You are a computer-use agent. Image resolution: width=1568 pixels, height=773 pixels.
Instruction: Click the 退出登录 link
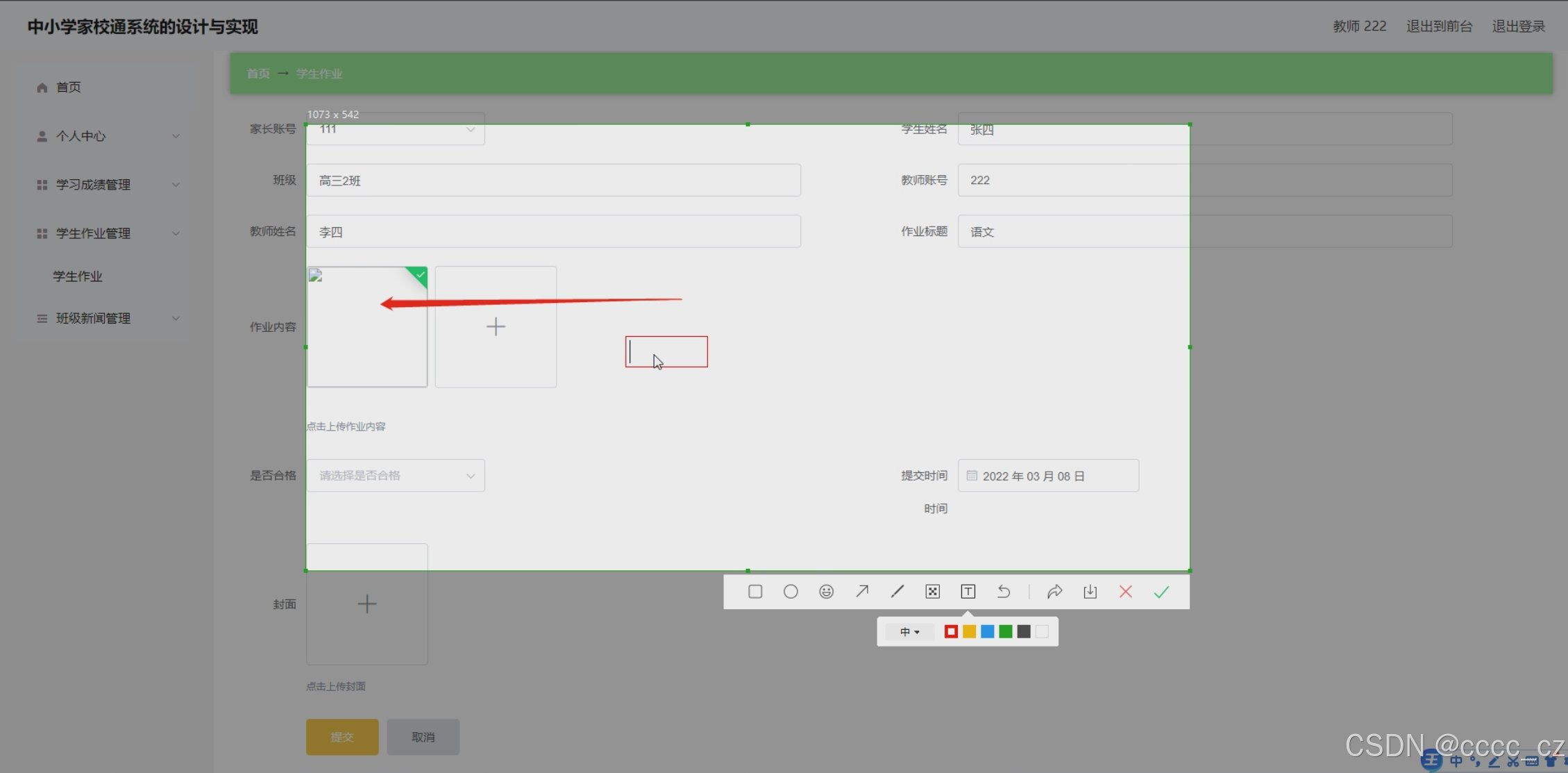click(x=1518, y=26)
